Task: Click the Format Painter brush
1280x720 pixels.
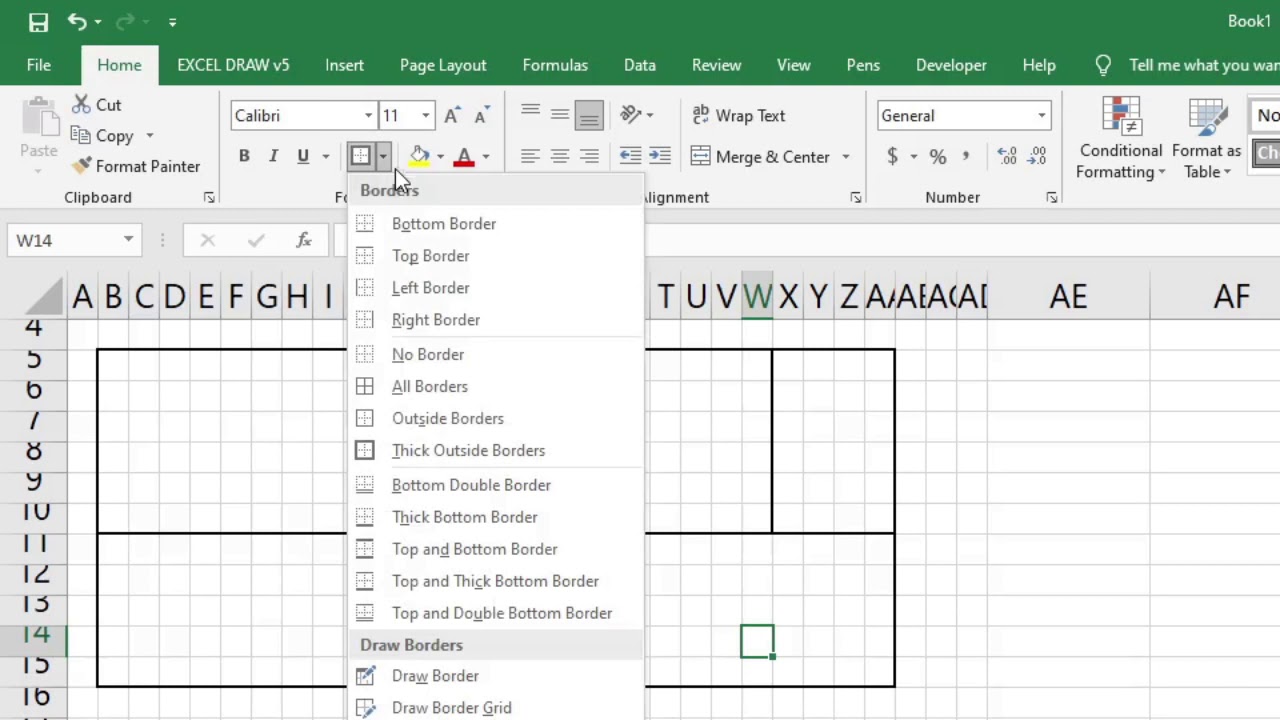Action: 82,166
